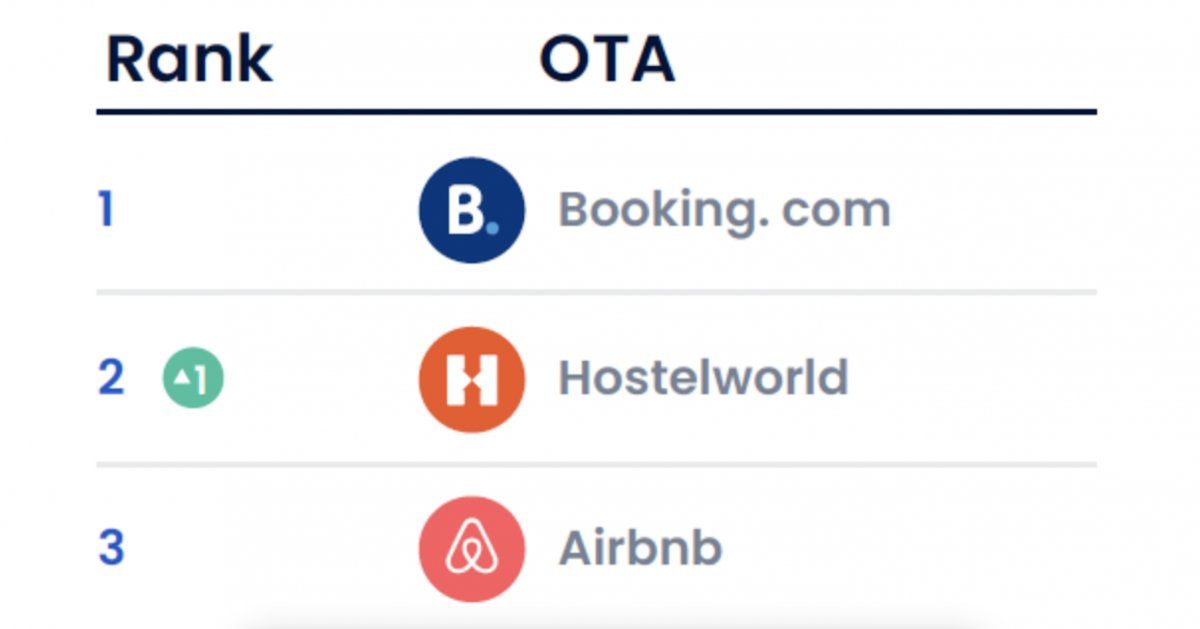Select rank number 3
The height and width of the screenshot is (629, 1200).
tap(111, 548)
